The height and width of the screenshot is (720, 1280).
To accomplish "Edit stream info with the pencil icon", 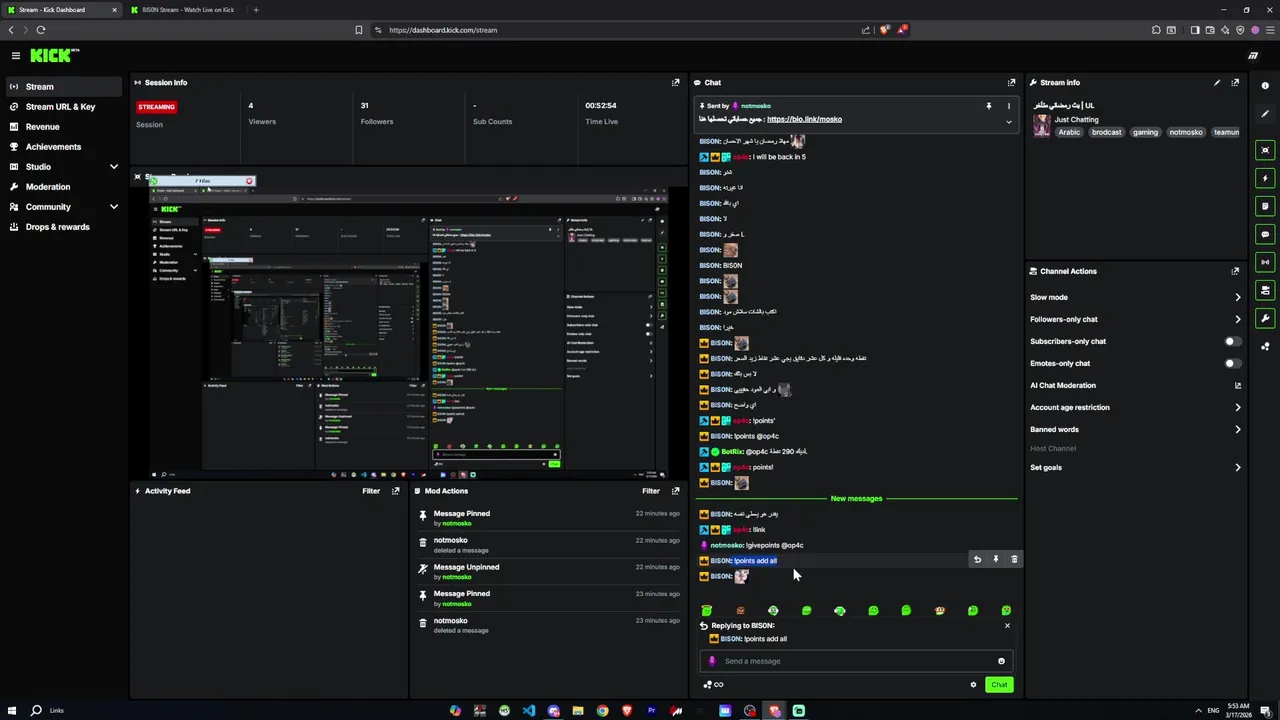I will coord(1217,83).
